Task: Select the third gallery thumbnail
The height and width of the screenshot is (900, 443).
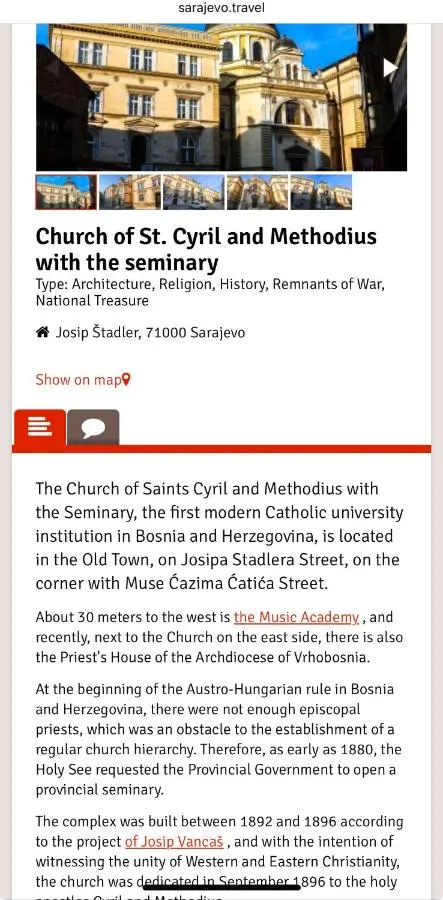Action: pyautogui.click(x=193, y=192)
